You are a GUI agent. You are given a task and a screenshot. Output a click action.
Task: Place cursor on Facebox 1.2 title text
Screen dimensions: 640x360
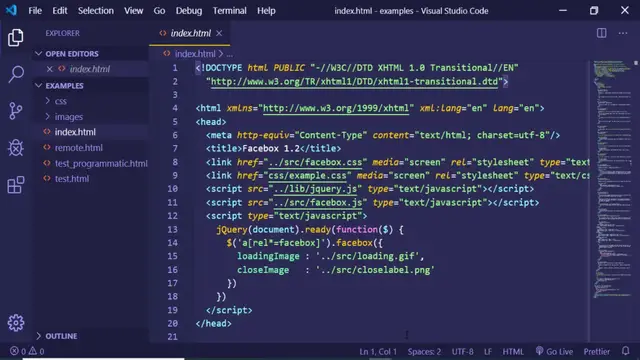click(x=271, y=149)
